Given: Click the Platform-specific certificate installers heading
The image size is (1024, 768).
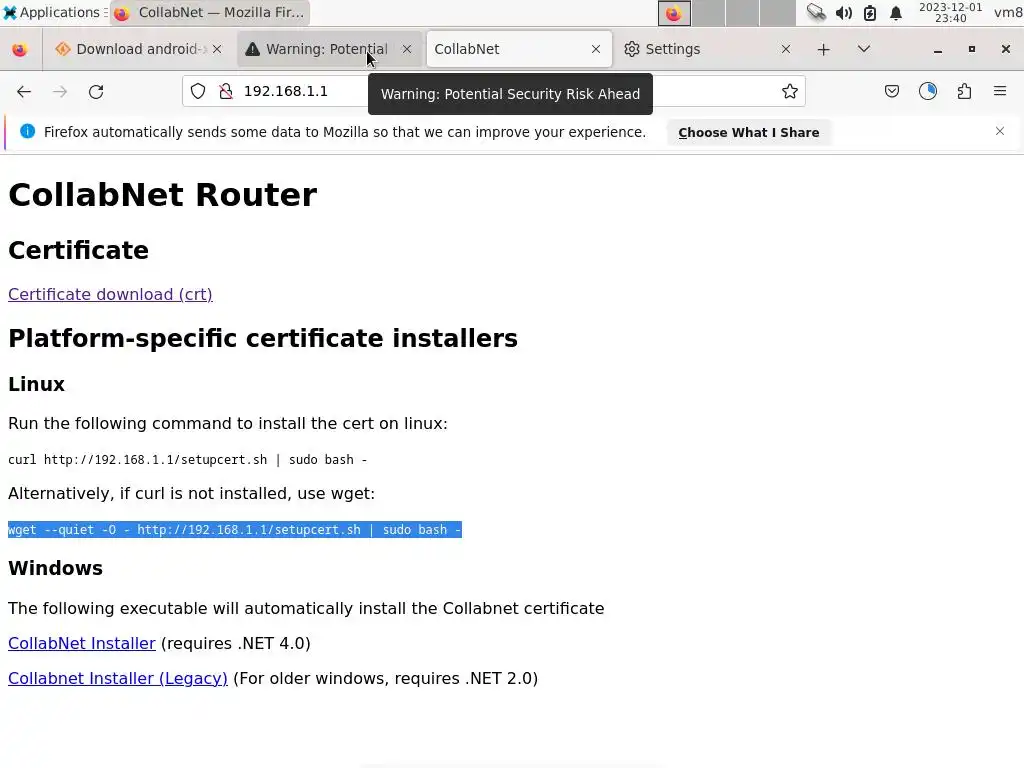Looking at the screenshot, I should click(x=263, y=338).
